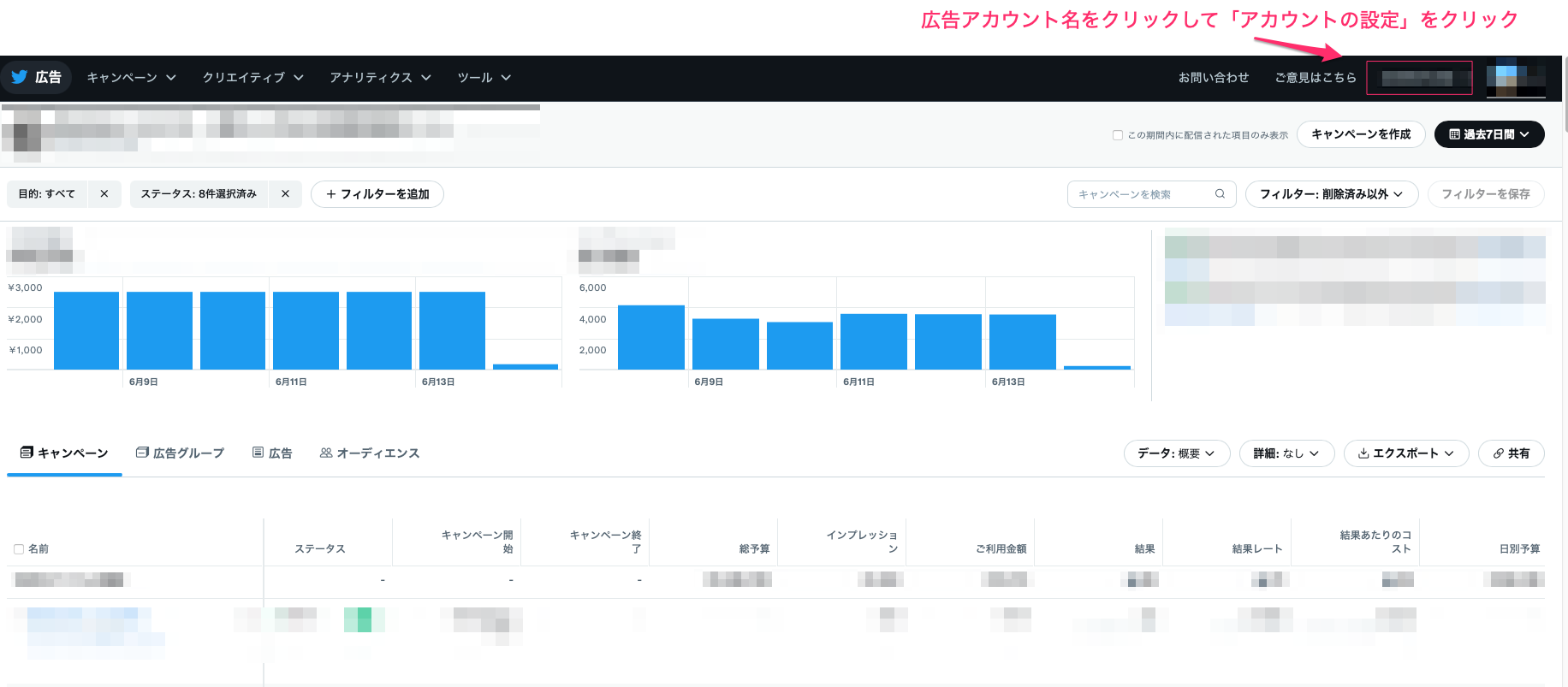Image resolution: width=1568 pixels, height=687 pixels.
Task: Click the calendar icon in 過去7日間
Action: 1453,134
